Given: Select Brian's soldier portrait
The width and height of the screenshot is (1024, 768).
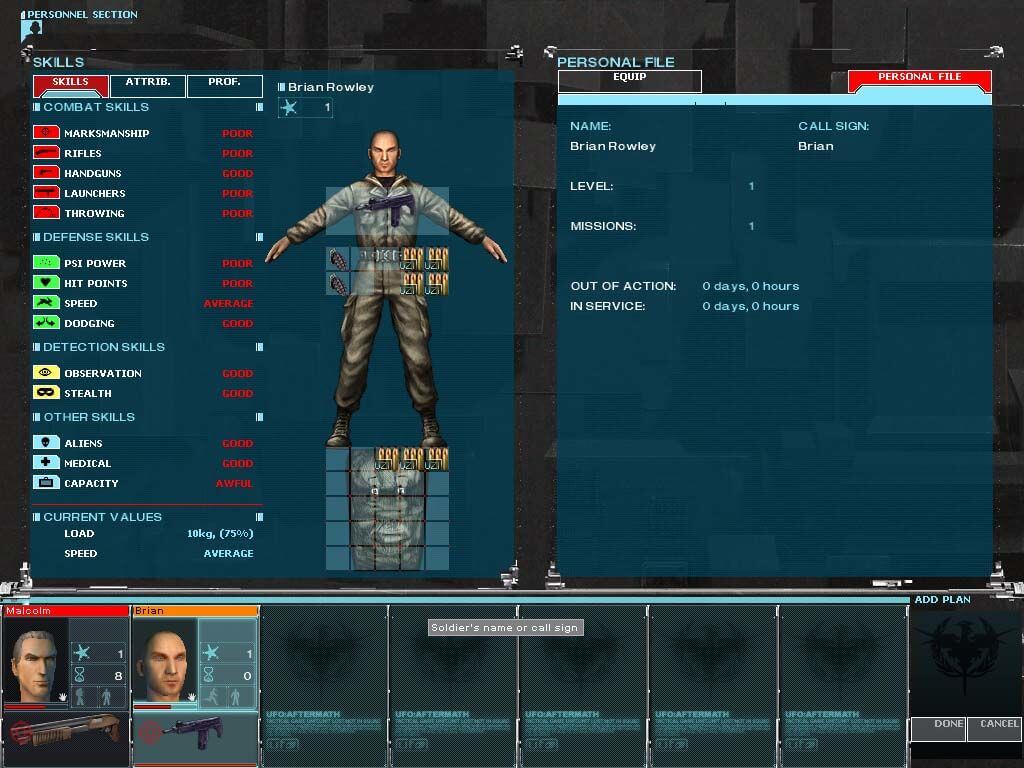Looking at the screenshot, I should coord(164,660).
